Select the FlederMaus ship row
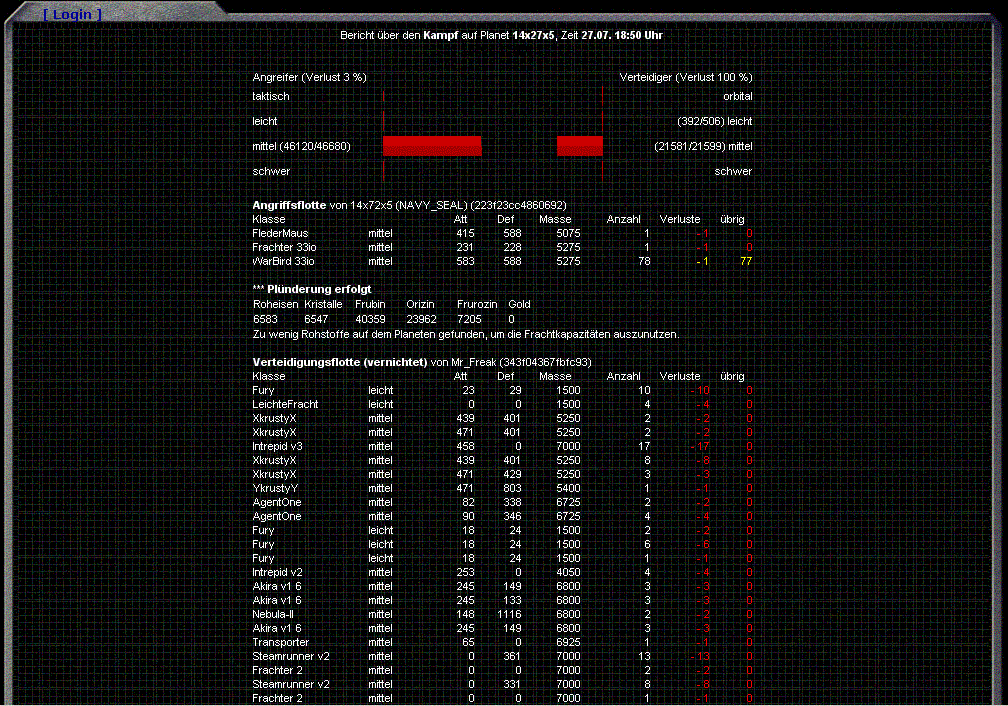Viewport: 1008px width, 706px height. [280, 233]
